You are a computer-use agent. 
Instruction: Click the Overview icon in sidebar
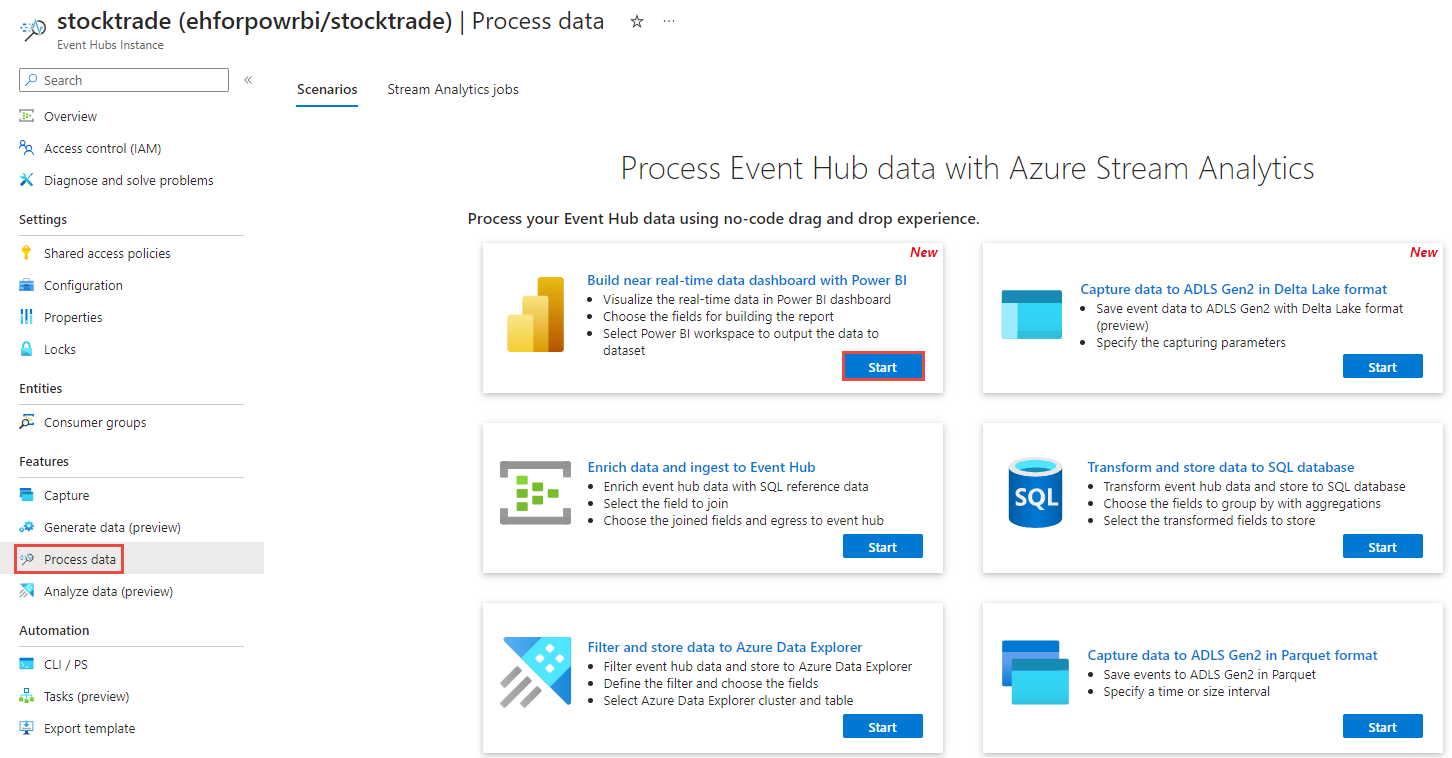[27, 116]
